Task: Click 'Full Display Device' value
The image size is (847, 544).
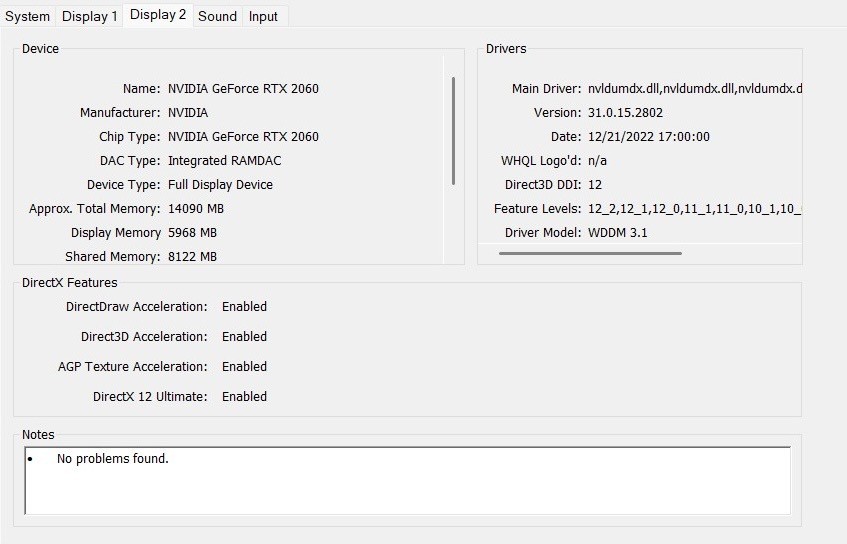Action: click(220, 185)
